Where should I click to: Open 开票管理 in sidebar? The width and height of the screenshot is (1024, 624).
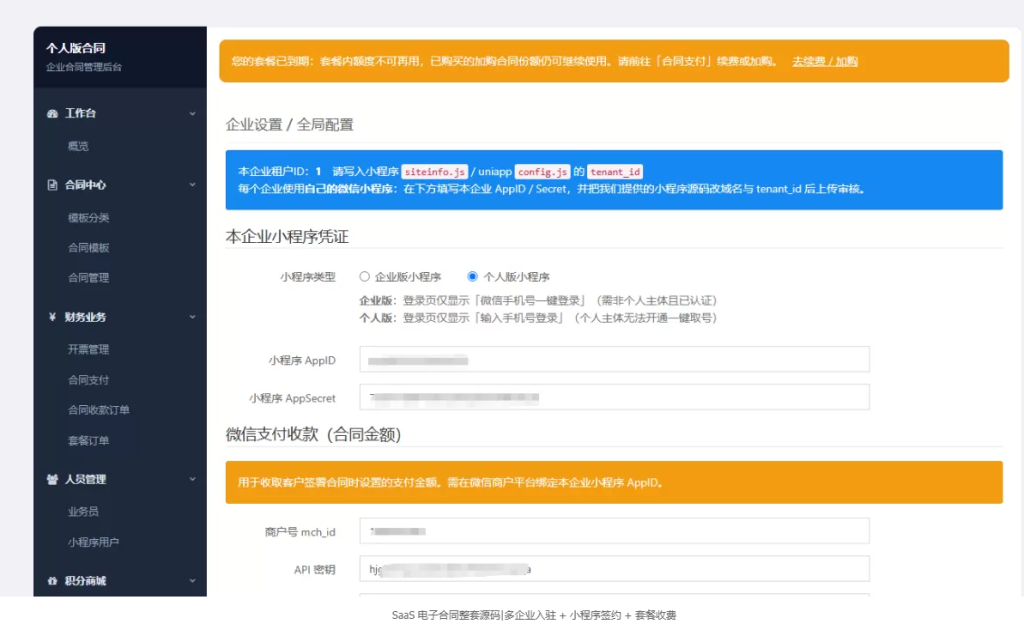tap(89, 350)
